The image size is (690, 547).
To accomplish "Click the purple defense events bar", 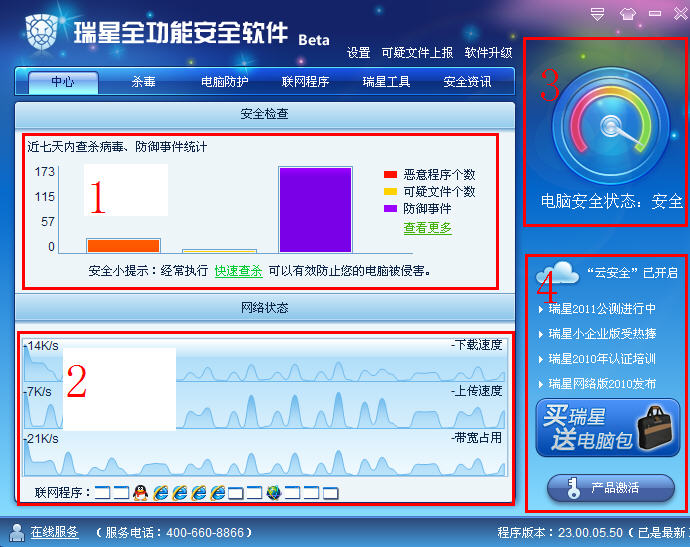I will point(315,210).
